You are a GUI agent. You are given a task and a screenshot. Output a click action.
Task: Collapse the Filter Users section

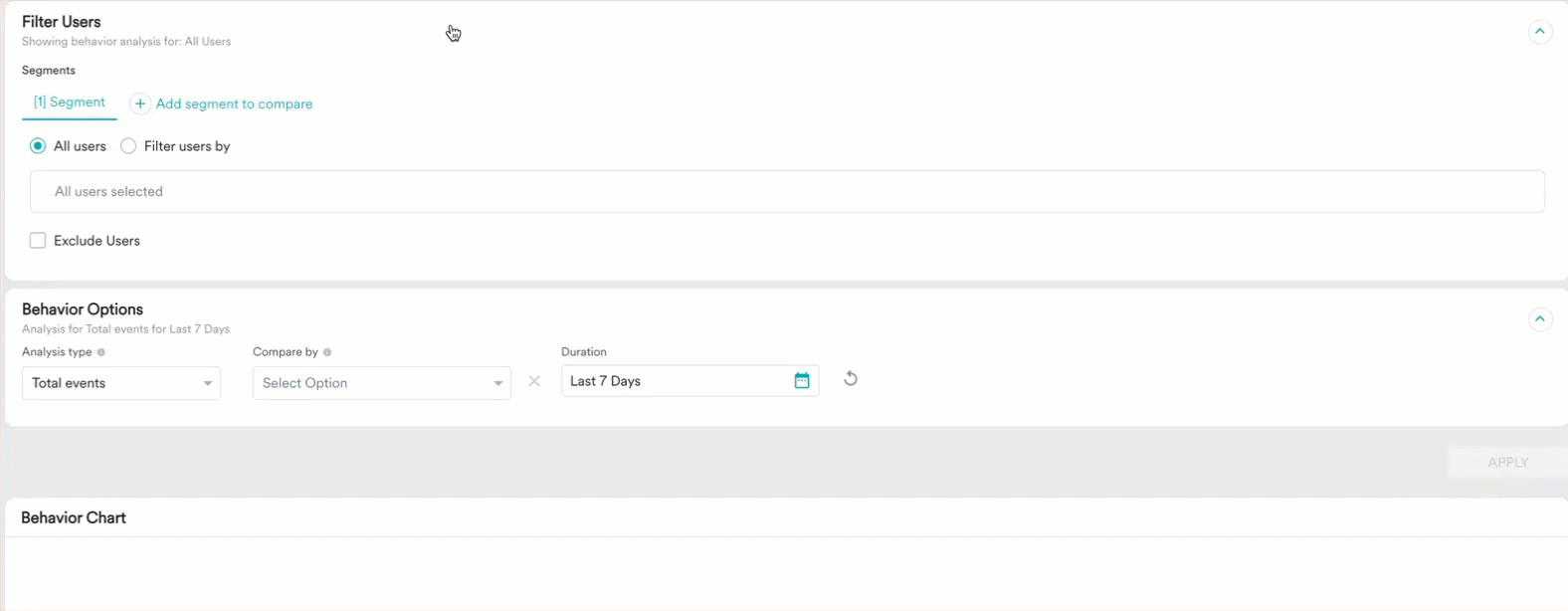(x=1539, y=32)
